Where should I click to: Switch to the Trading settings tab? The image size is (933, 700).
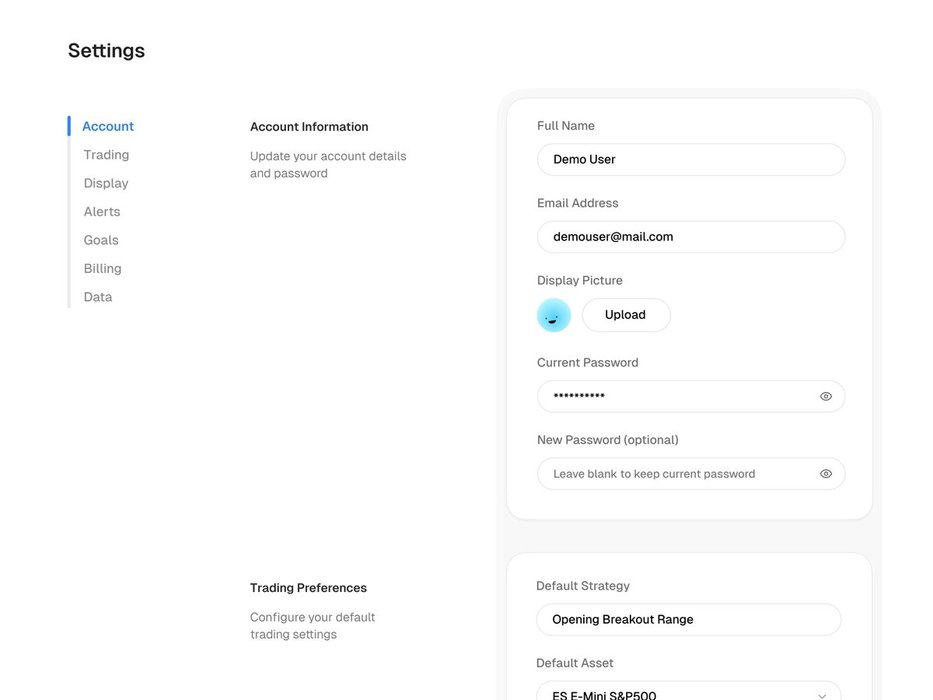click(106, 155)
